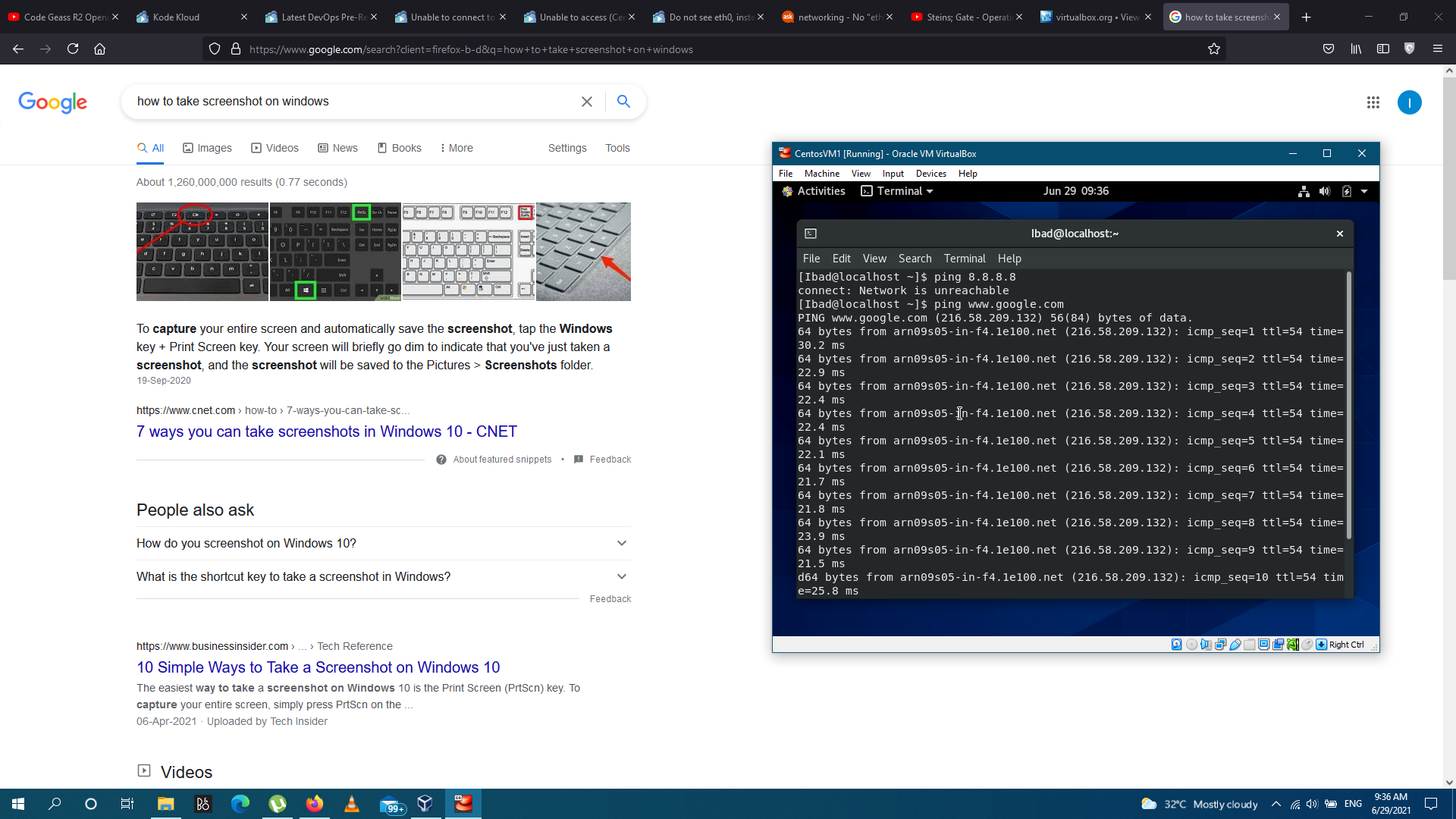This screenshot has width=1456, height=819.
Task: Click the GNOME battery icon in the CentOS top bar
Action: point(1346,191)
